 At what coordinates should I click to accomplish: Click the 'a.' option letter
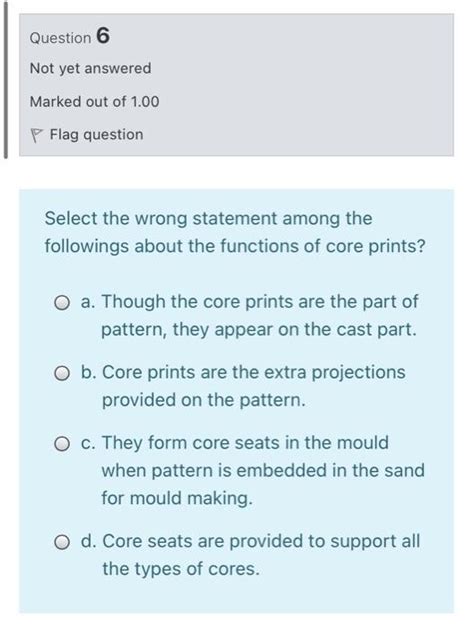[88, 302]
